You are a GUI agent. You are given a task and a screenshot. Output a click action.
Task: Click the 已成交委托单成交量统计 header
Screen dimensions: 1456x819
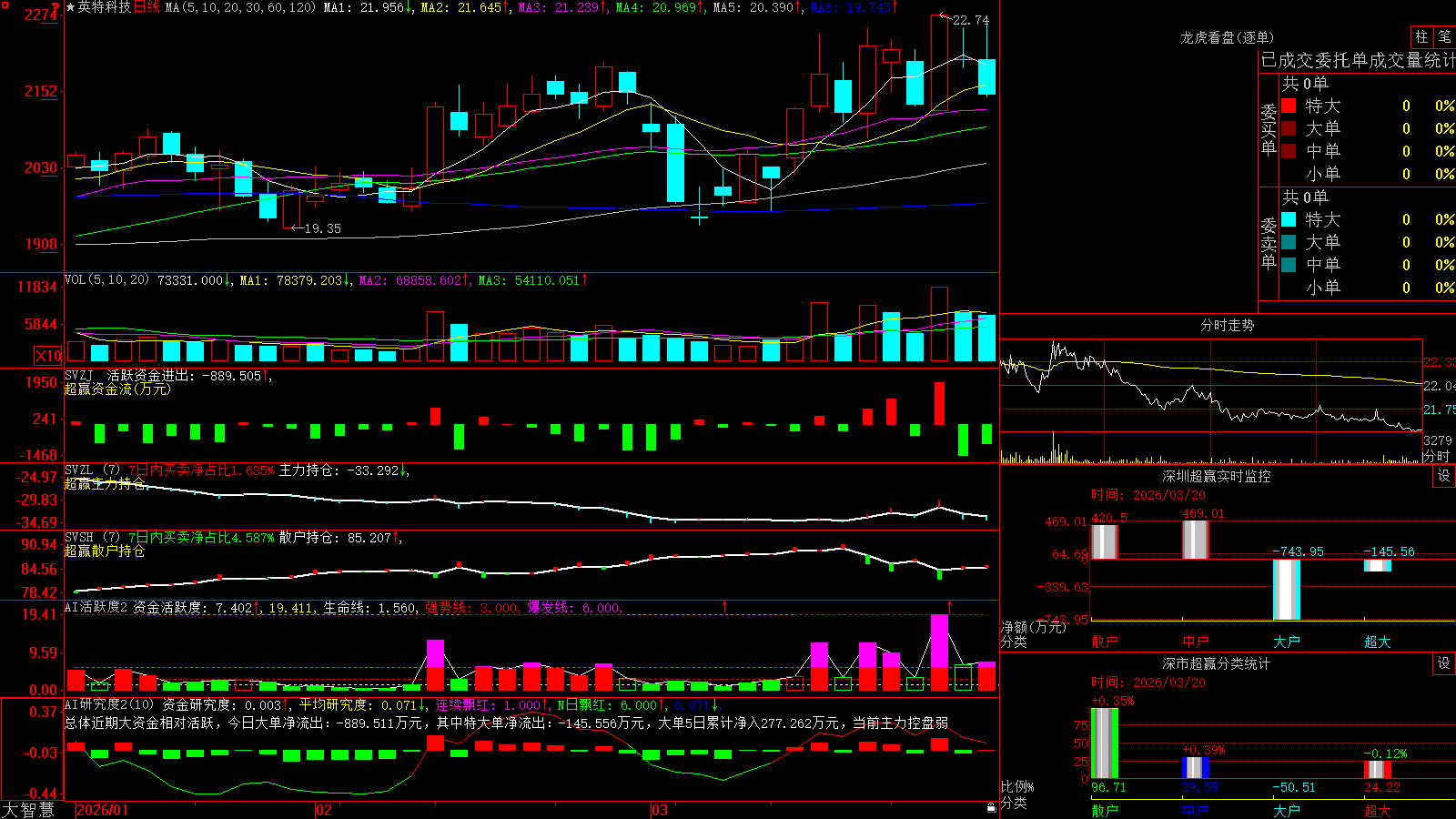[x=1358, y=60]
